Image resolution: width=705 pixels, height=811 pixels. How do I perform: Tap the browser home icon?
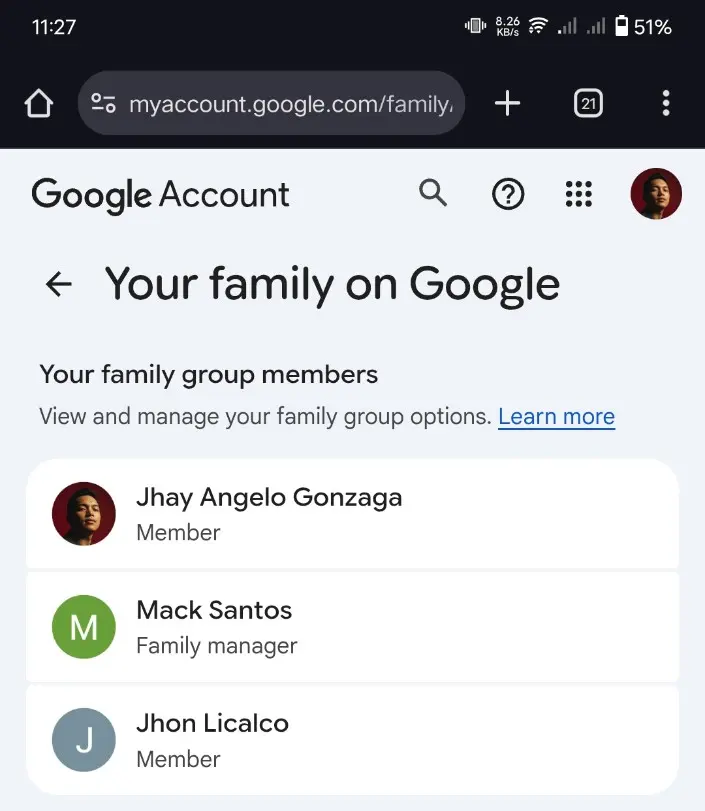click(39, 103)
